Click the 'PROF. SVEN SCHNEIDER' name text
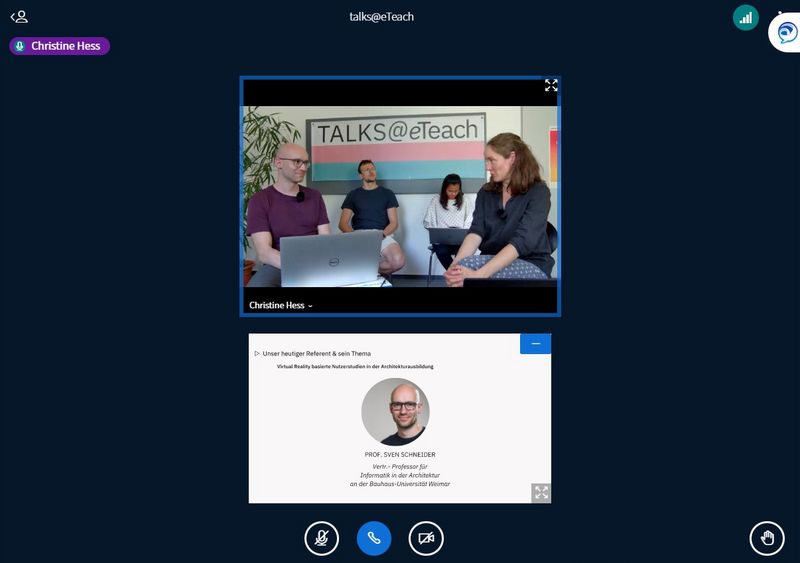Screen dimensions: 800x563 pyautogui.click(x=400, y=454)
